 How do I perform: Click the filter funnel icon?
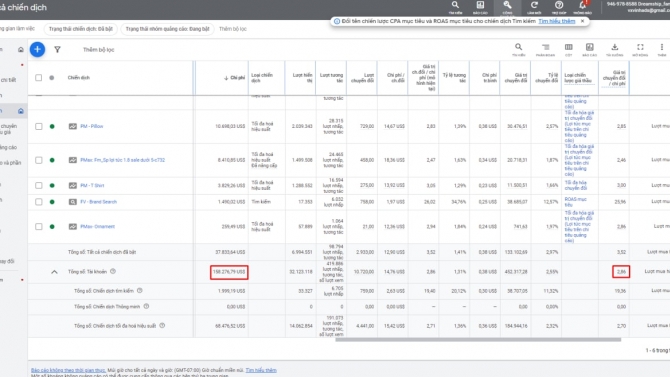coord(57,50)
